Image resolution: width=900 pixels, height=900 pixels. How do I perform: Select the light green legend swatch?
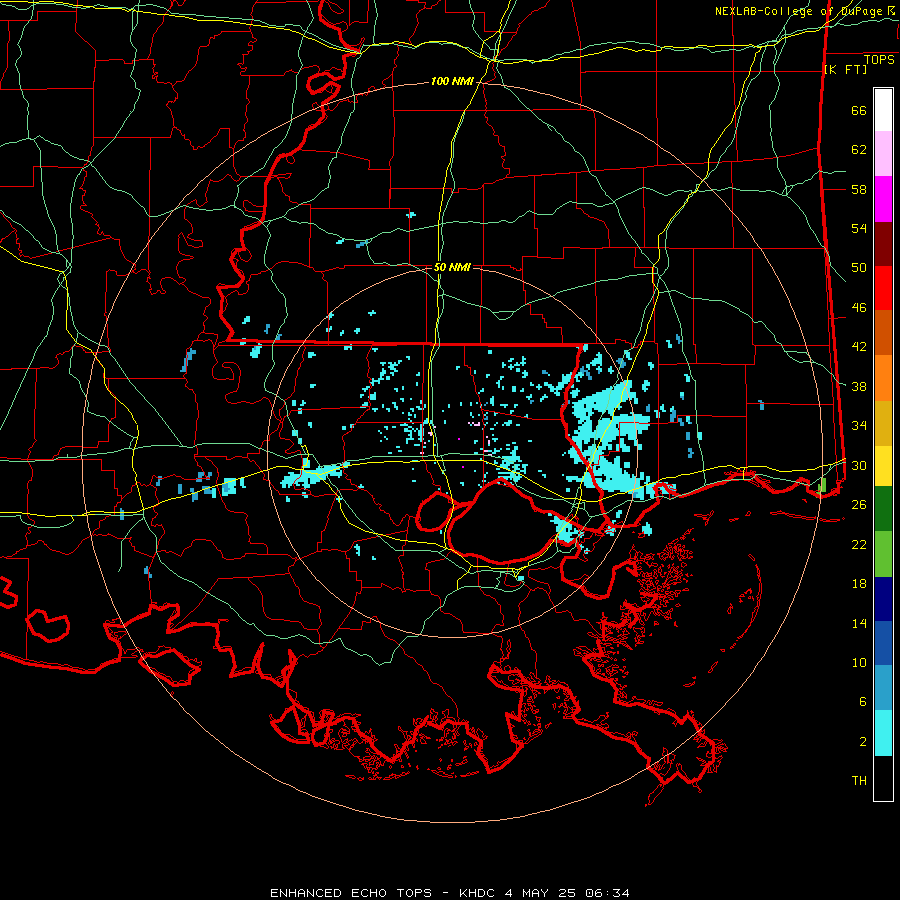pyautogui.click(x=883, y=554)
